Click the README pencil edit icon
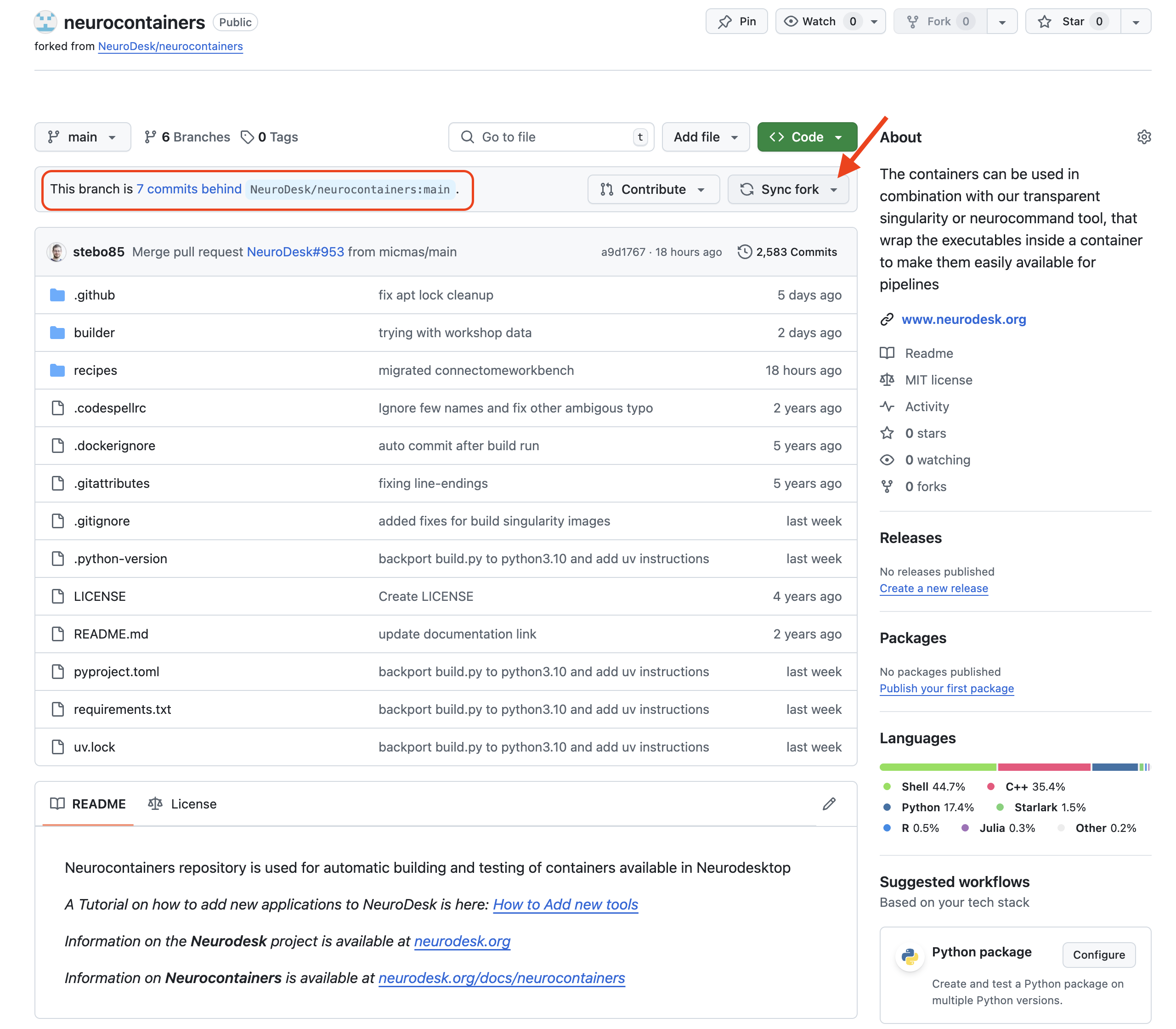 (x=829, y=804)
